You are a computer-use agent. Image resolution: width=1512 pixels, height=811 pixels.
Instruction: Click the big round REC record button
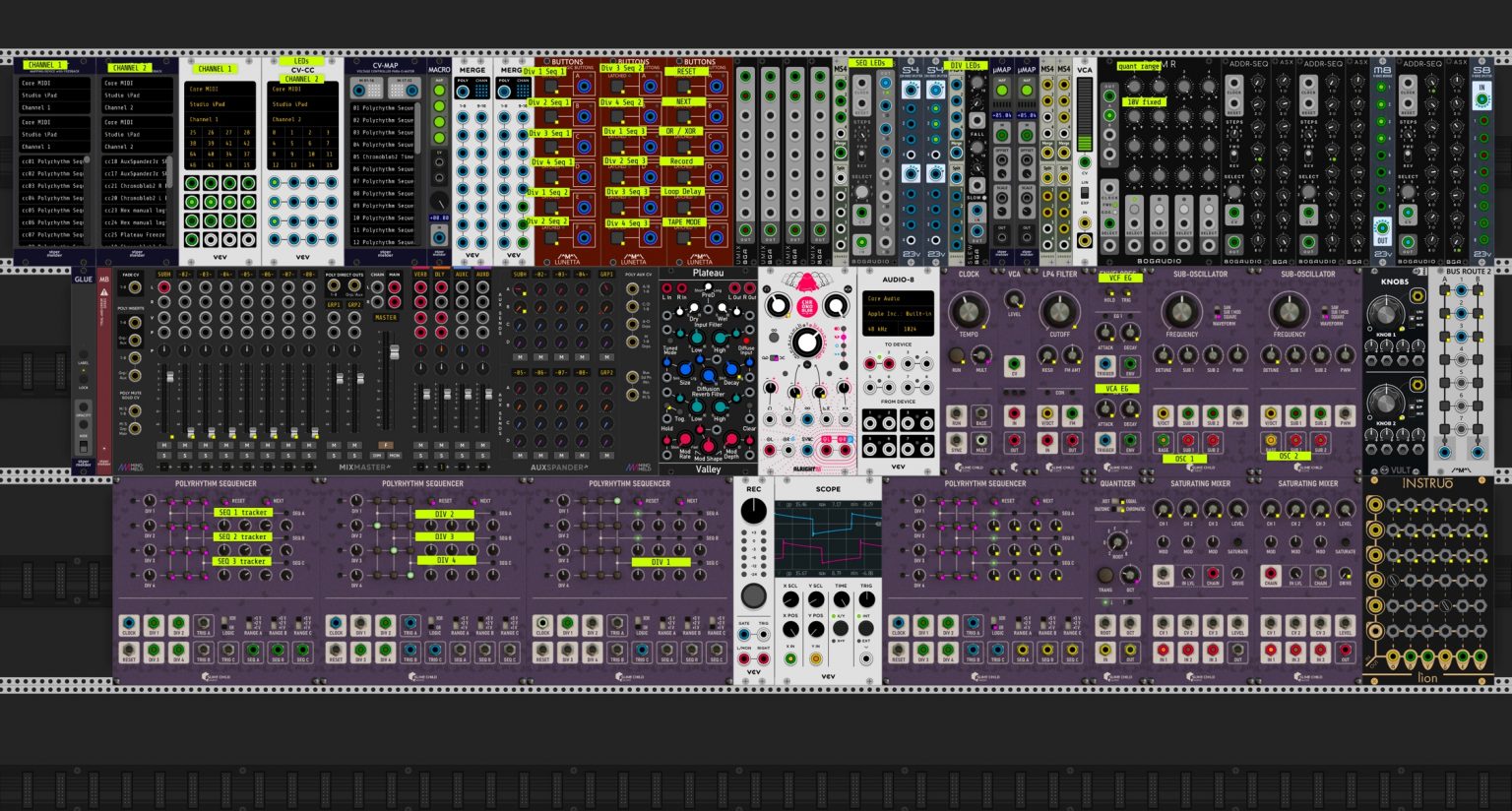[x=753, y=594]
